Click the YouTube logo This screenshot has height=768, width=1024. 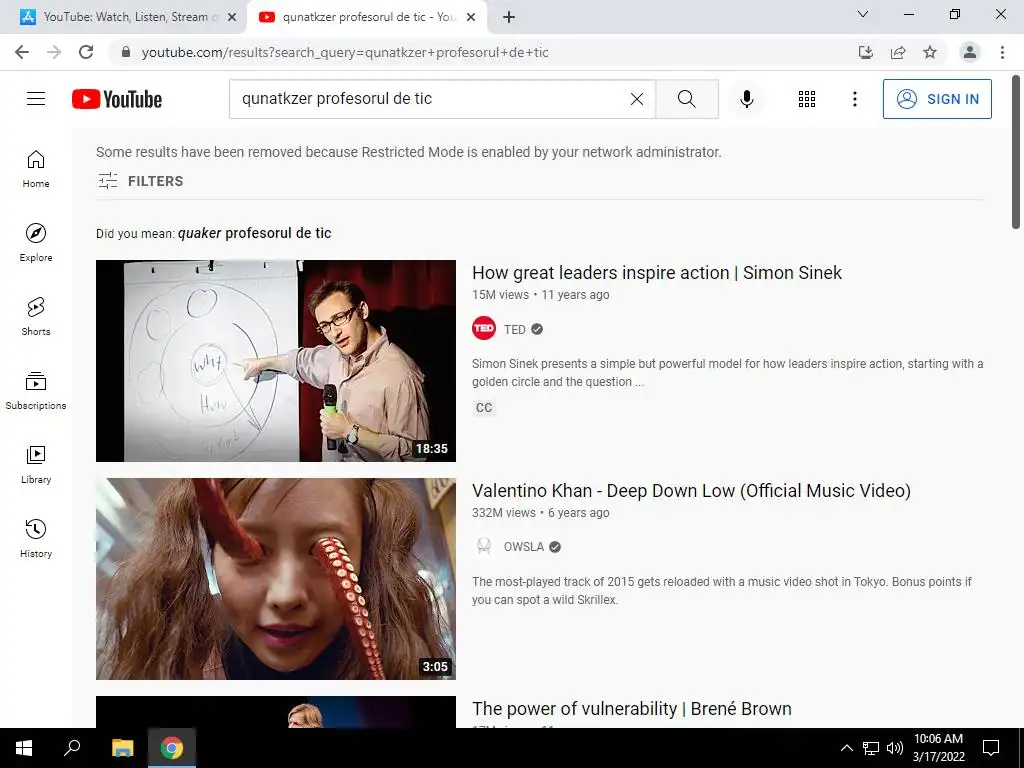pyautogui.click(x=117, y=99)
